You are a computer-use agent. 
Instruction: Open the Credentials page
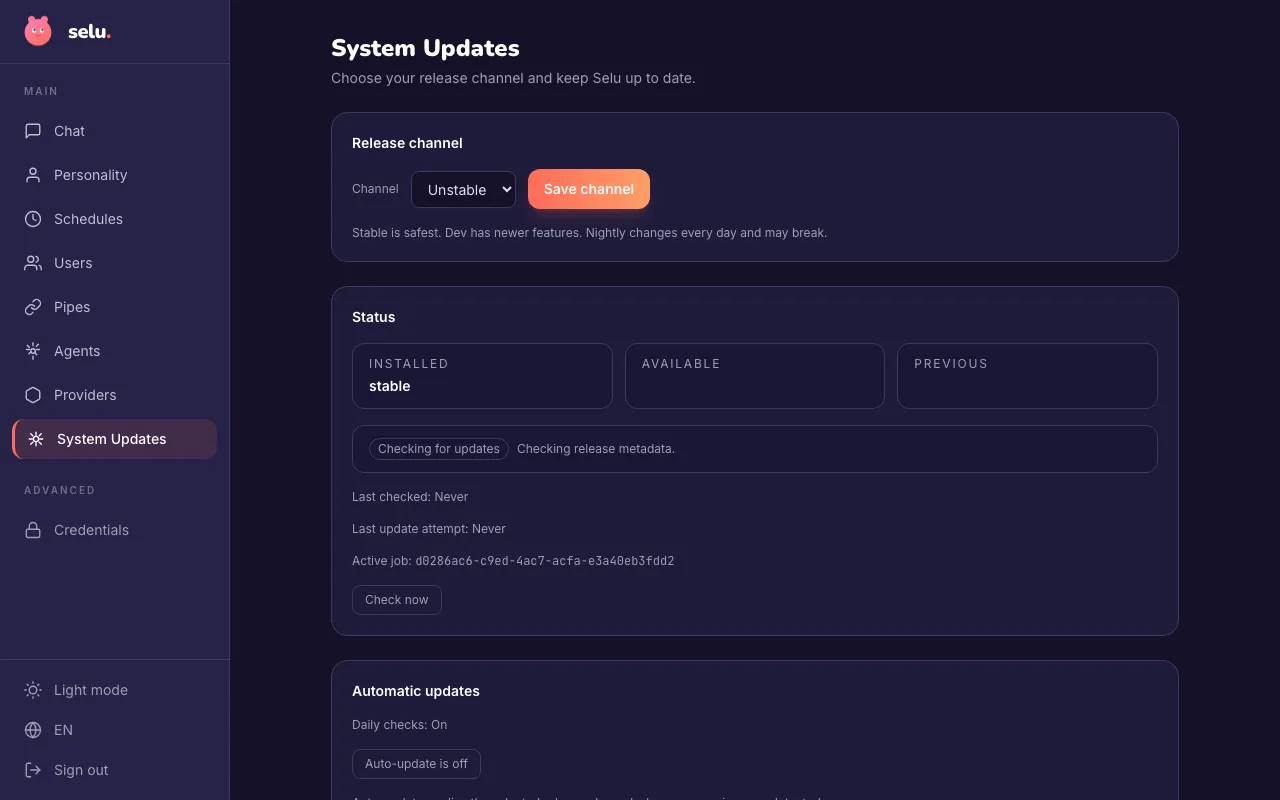(x=114, y=530)
